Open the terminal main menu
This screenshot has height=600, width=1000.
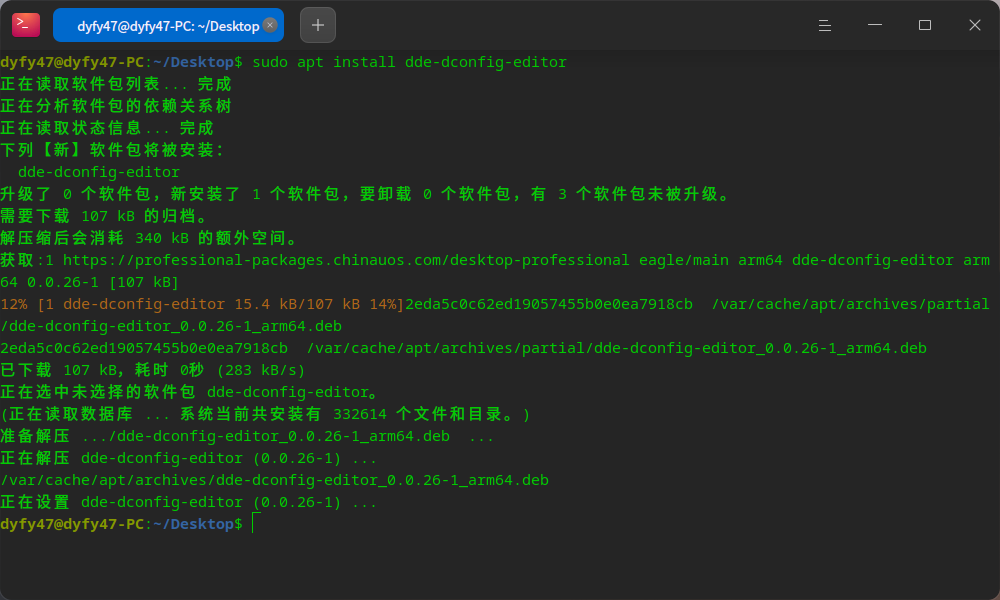(x=825, y=25)
